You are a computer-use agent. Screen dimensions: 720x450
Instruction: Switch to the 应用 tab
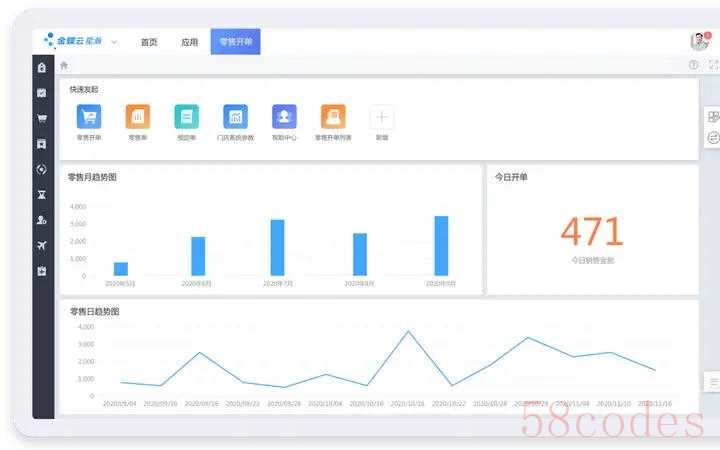189,42
